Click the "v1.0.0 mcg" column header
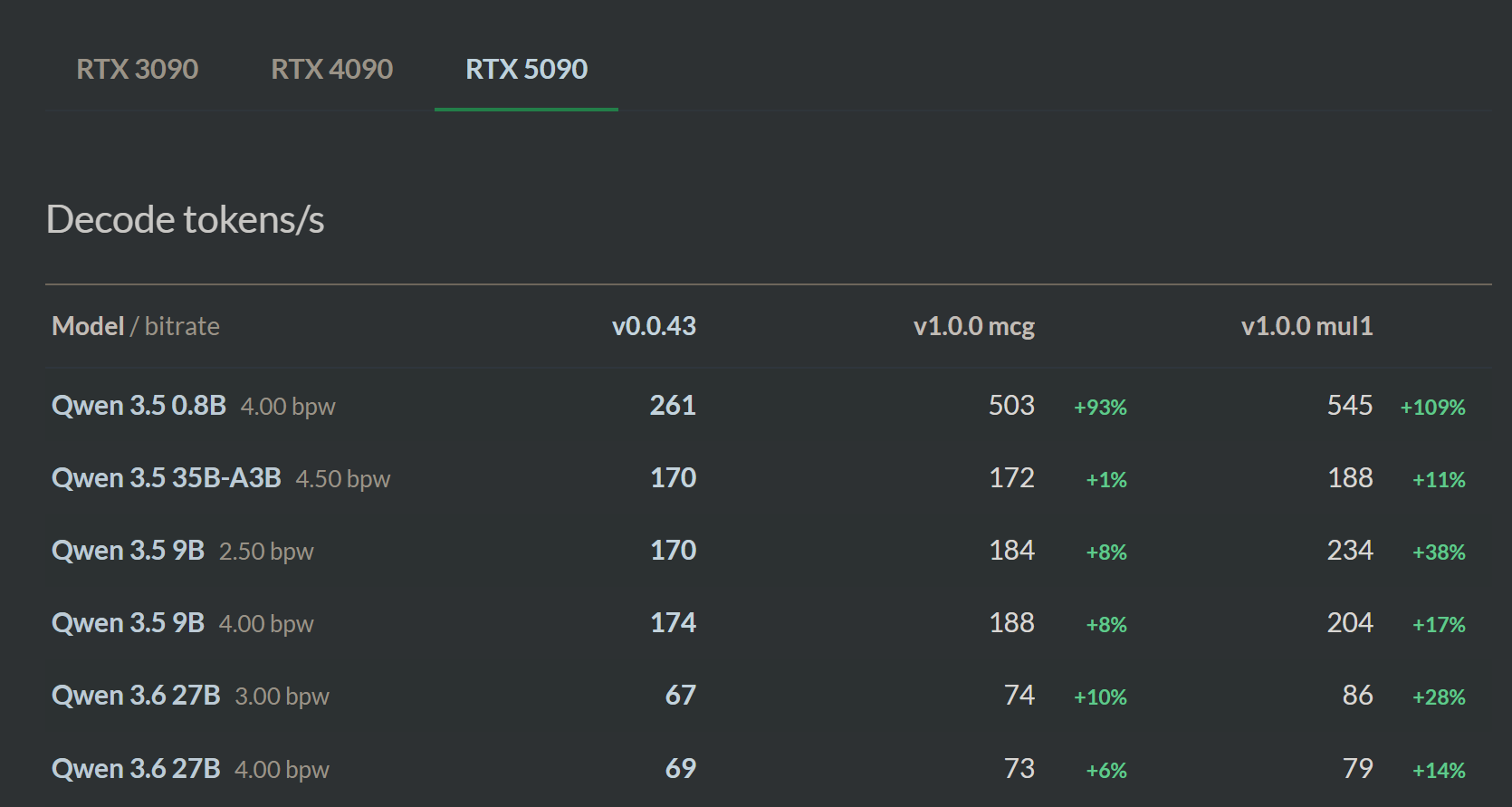 pyautogui.click(x=974, y=326)
